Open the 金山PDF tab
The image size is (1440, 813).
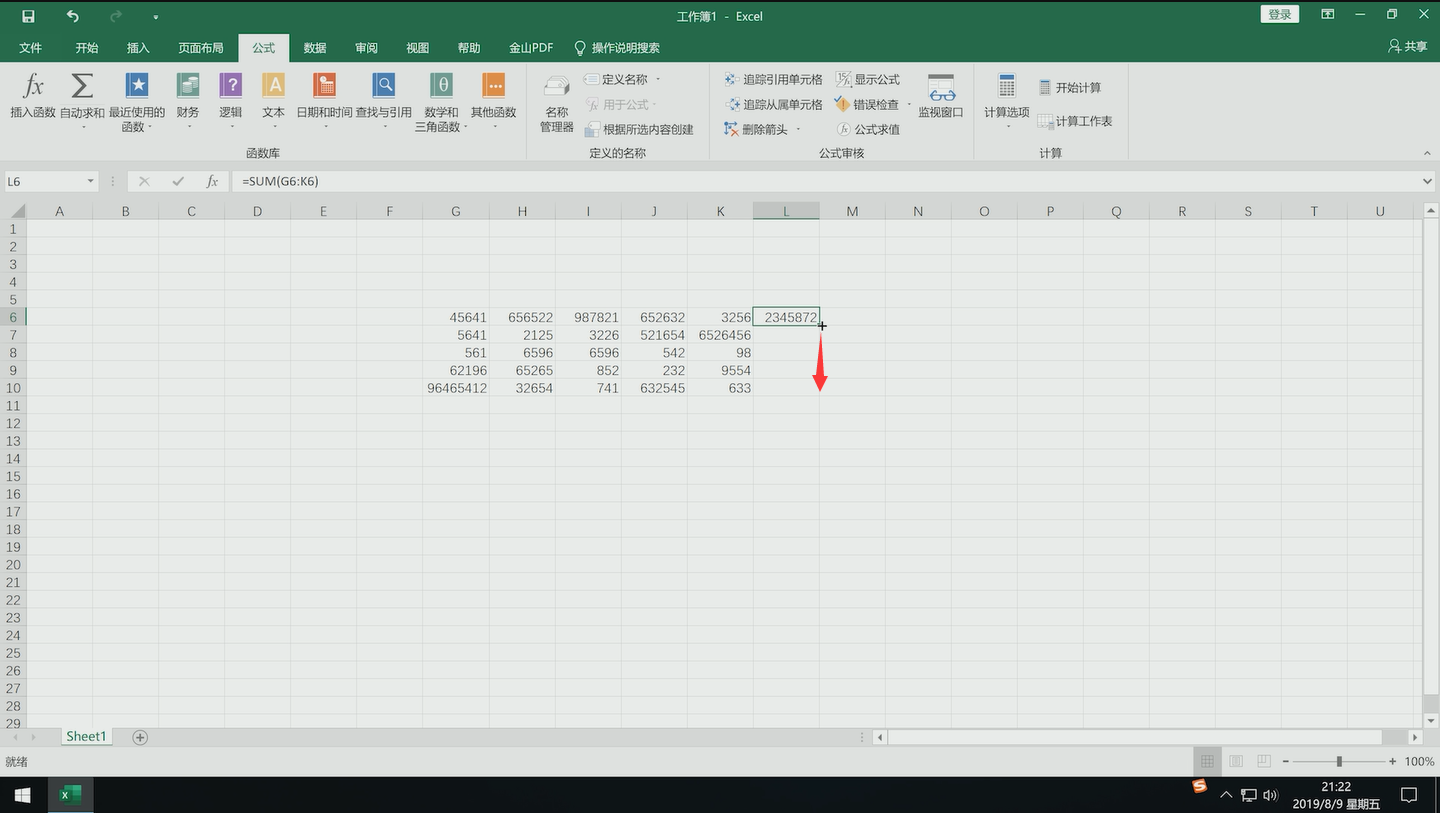[x=531, y=48]
